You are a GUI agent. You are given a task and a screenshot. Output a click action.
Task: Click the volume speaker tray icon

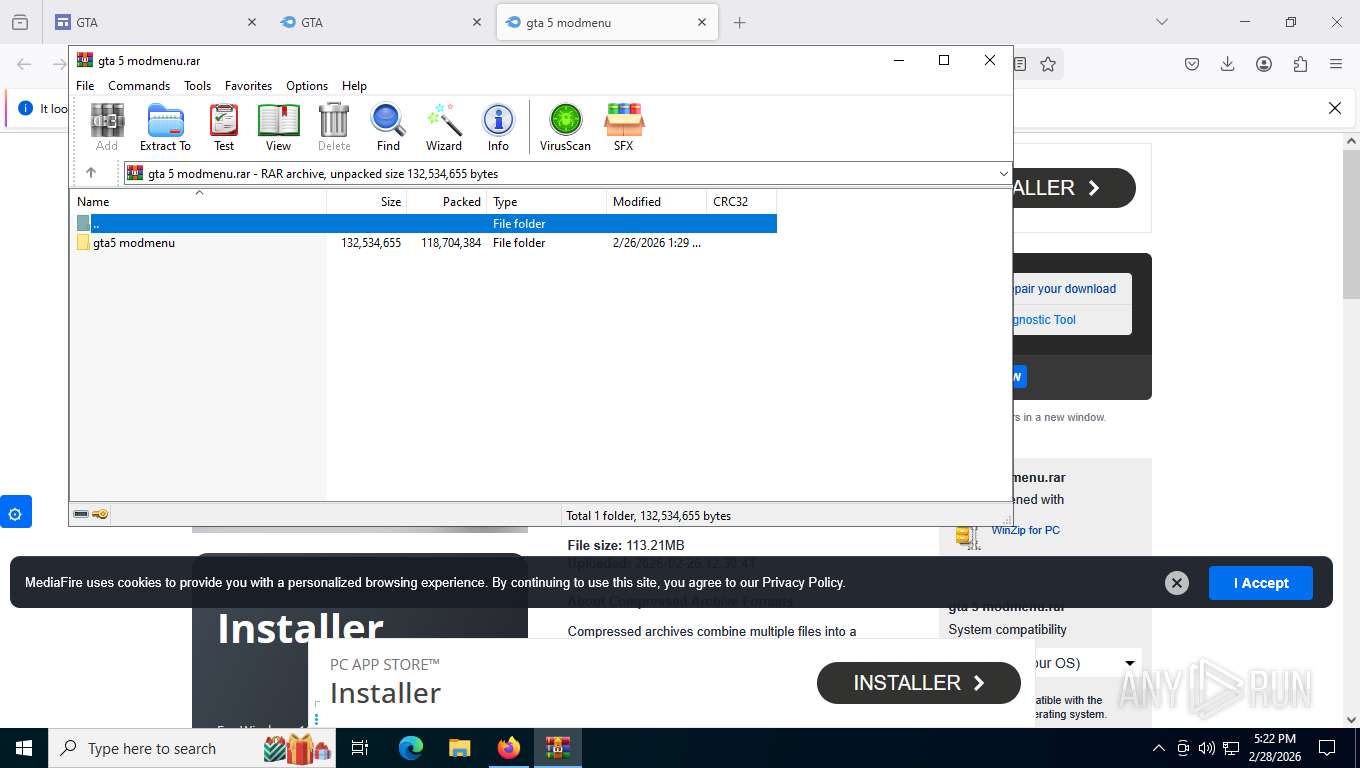point(1207,748)
